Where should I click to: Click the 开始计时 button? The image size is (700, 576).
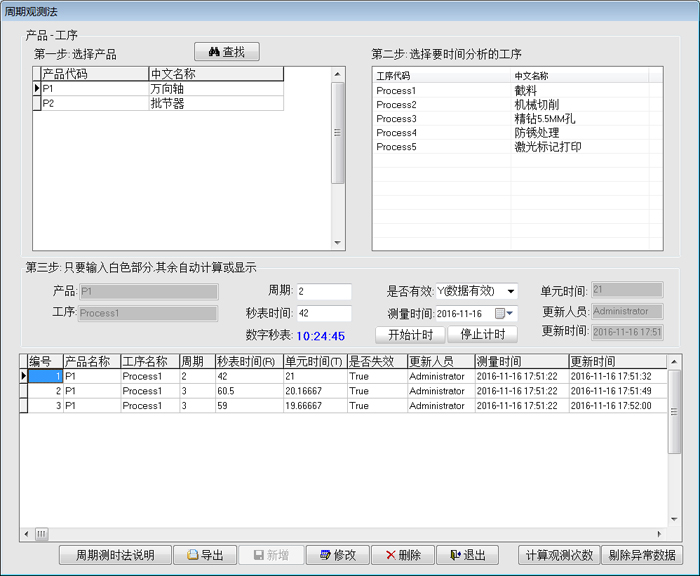pyautogui.click(x=410, y=334)
